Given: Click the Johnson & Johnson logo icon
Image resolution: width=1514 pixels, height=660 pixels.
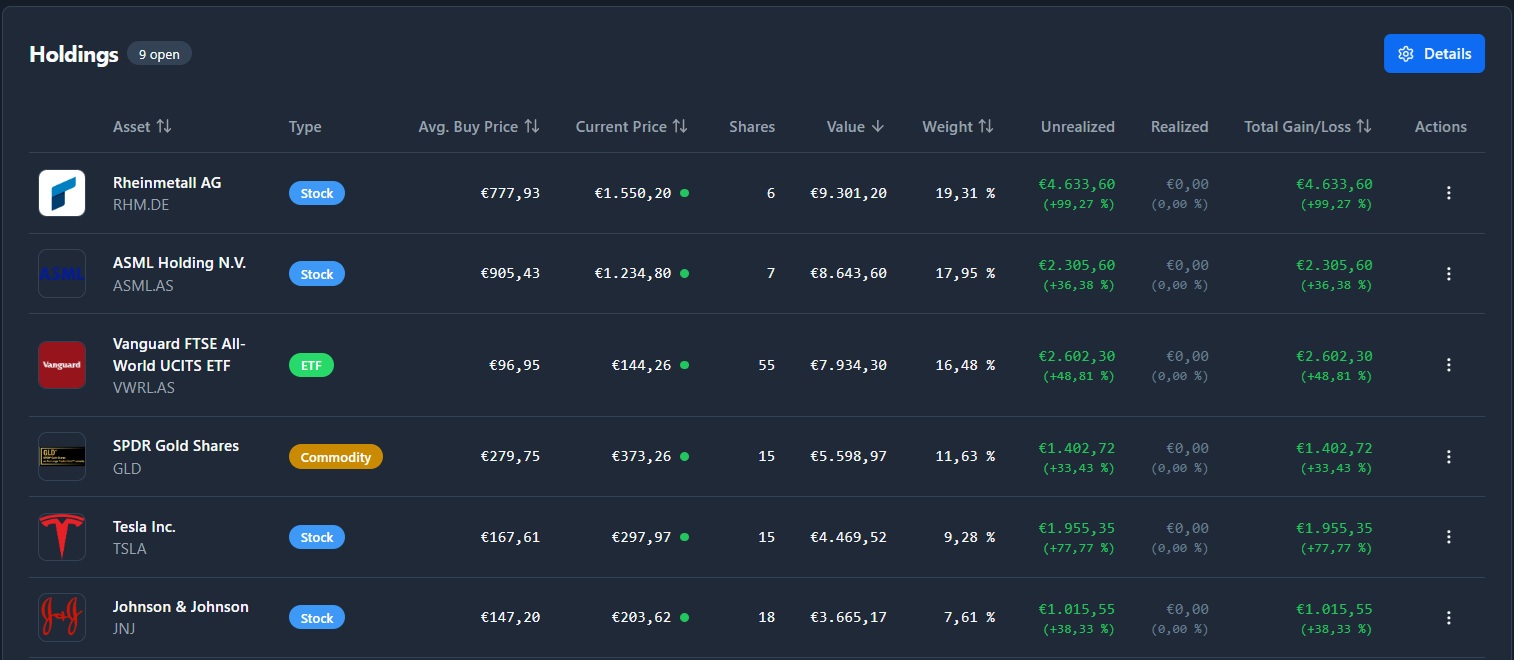Looking at the screenshot, I should coord(62,617).
